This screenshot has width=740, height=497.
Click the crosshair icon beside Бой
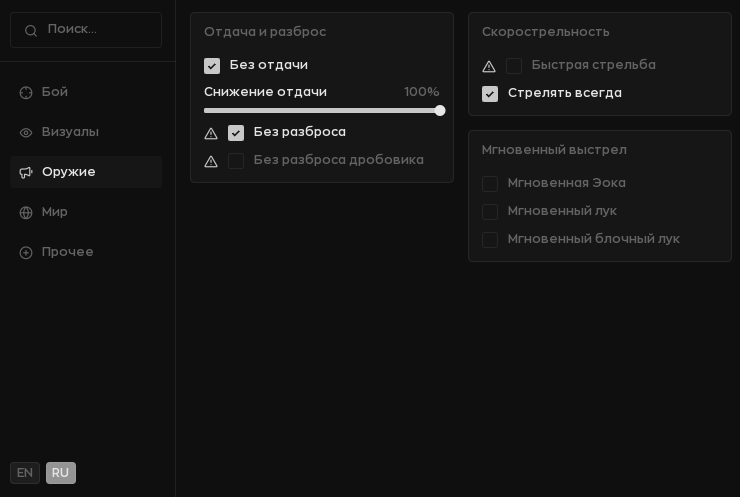coord(26,93)
